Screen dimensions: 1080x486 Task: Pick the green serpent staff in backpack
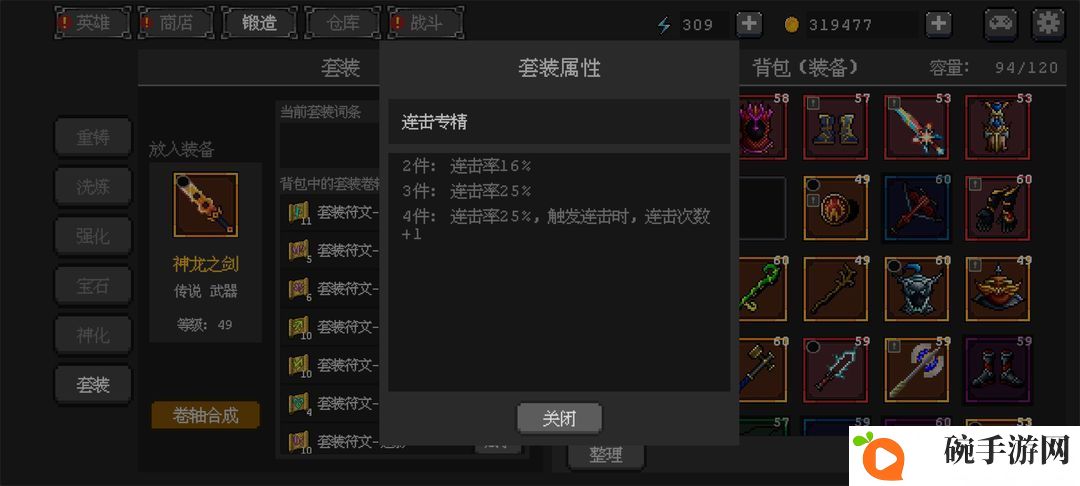click(x=762, y=289)
